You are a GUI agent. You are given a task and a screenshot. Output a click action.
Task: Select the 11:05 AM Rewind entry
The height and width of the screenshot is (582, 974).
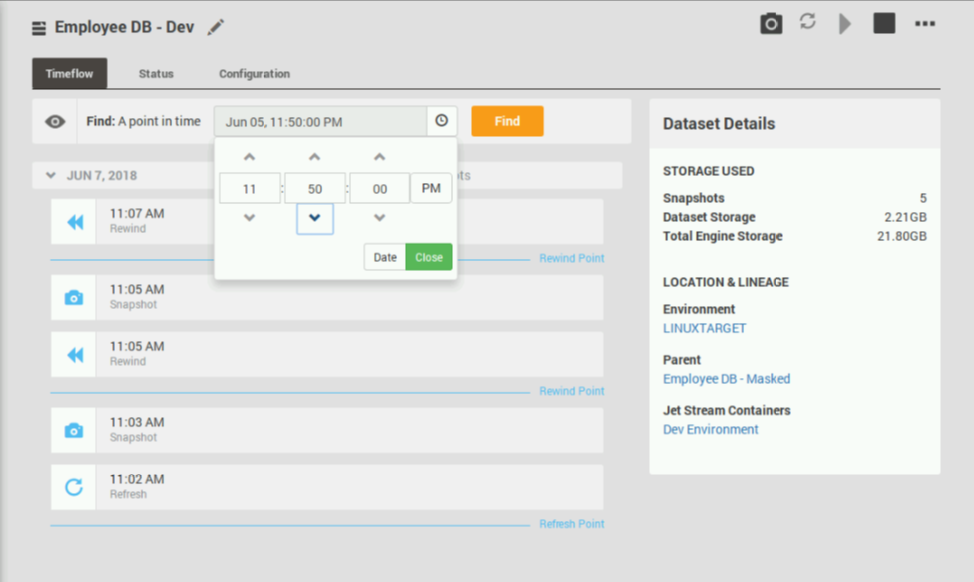[327, 355]
